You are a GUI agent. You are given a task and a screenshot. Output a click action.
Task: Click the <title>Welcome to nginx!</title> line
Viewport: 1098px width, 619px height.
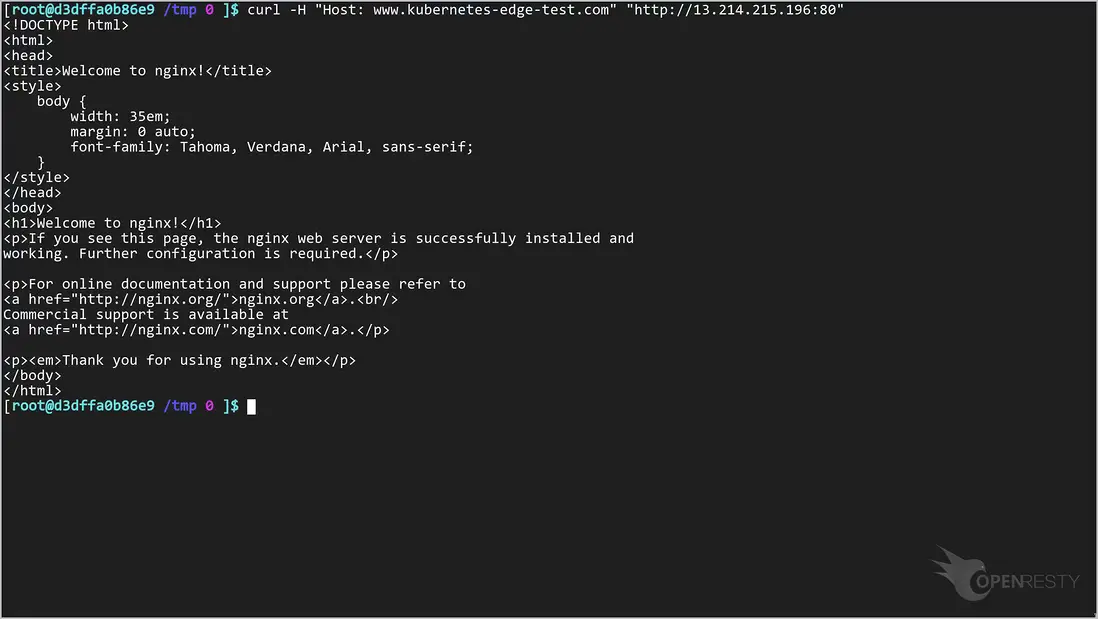tap(137, 71)
